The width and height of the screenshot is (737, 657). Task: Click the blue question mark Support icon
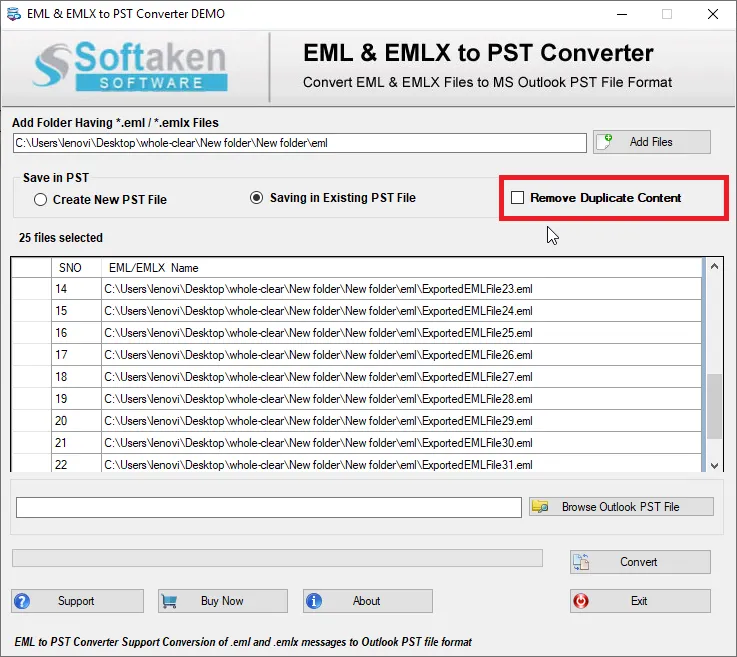[x=22, y=601]
